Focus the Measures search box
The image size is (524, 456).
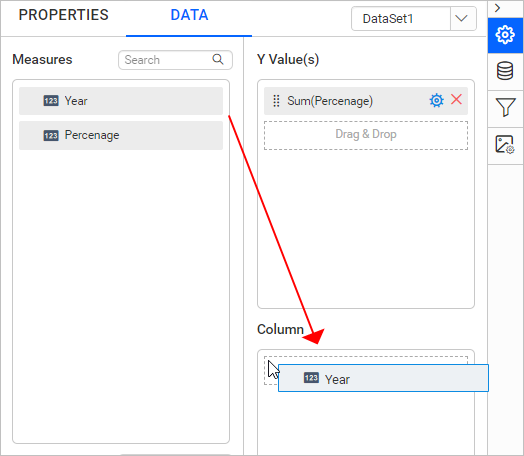(x=175, y=60)
